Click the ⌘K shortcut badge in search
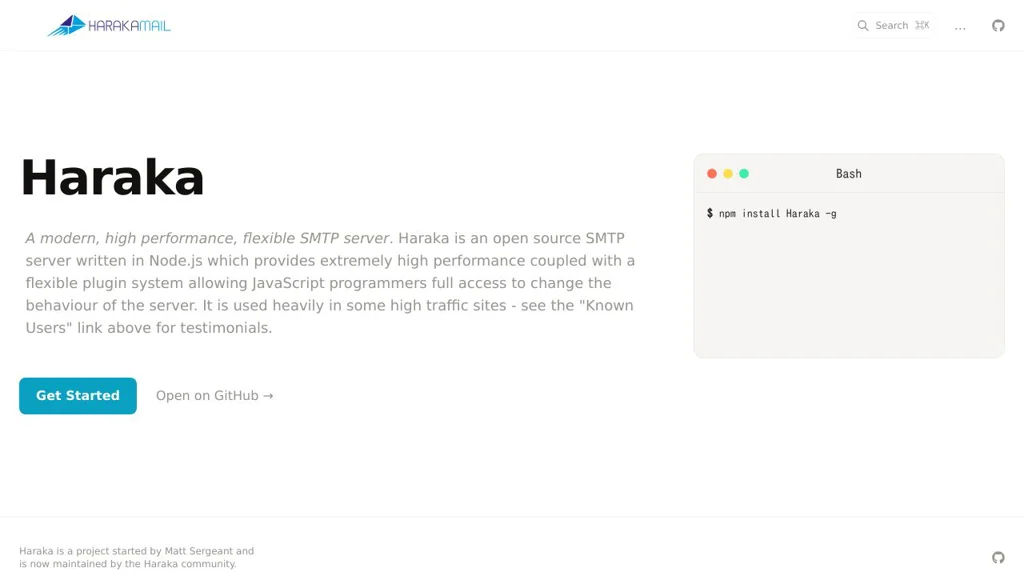The image size is (1024, 576). (922, 26)
